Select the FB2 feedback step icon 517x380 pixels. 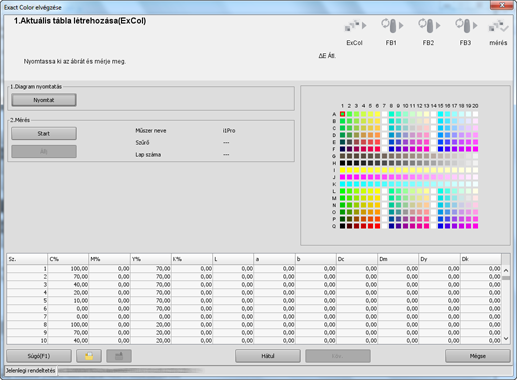click(429, 25)
